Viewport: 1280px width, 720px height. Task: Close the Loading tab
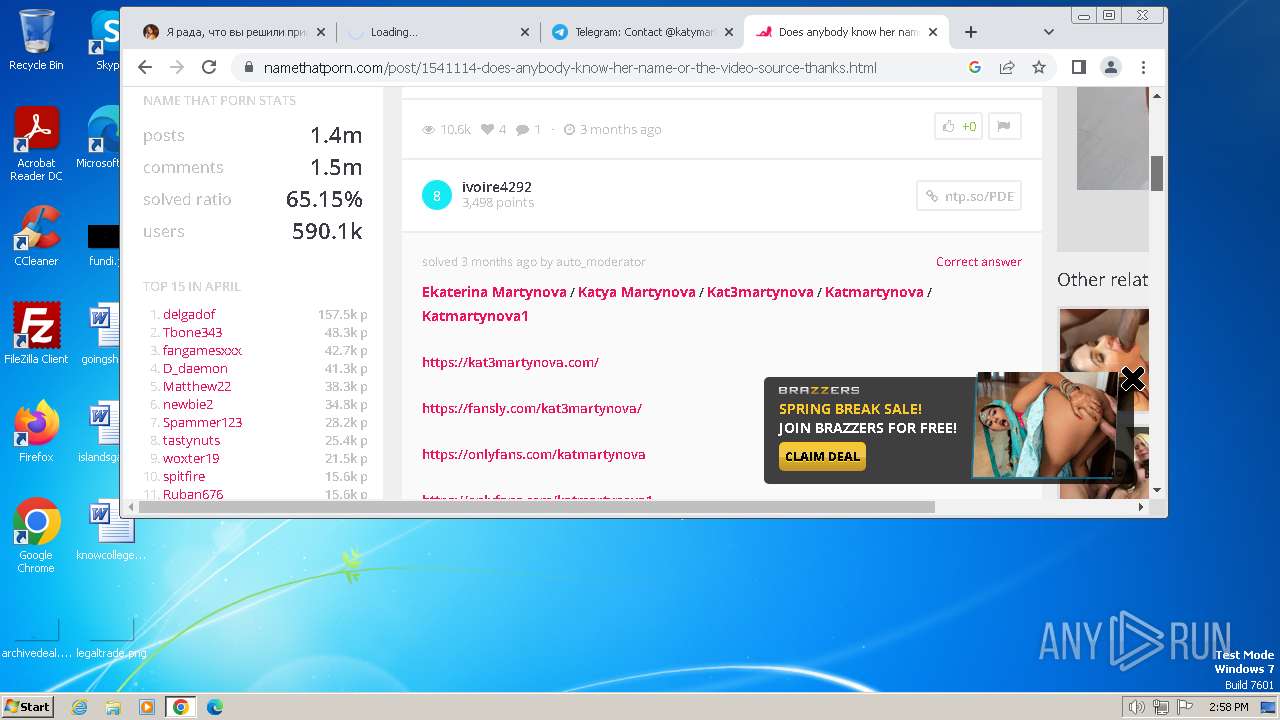point(525,32)
